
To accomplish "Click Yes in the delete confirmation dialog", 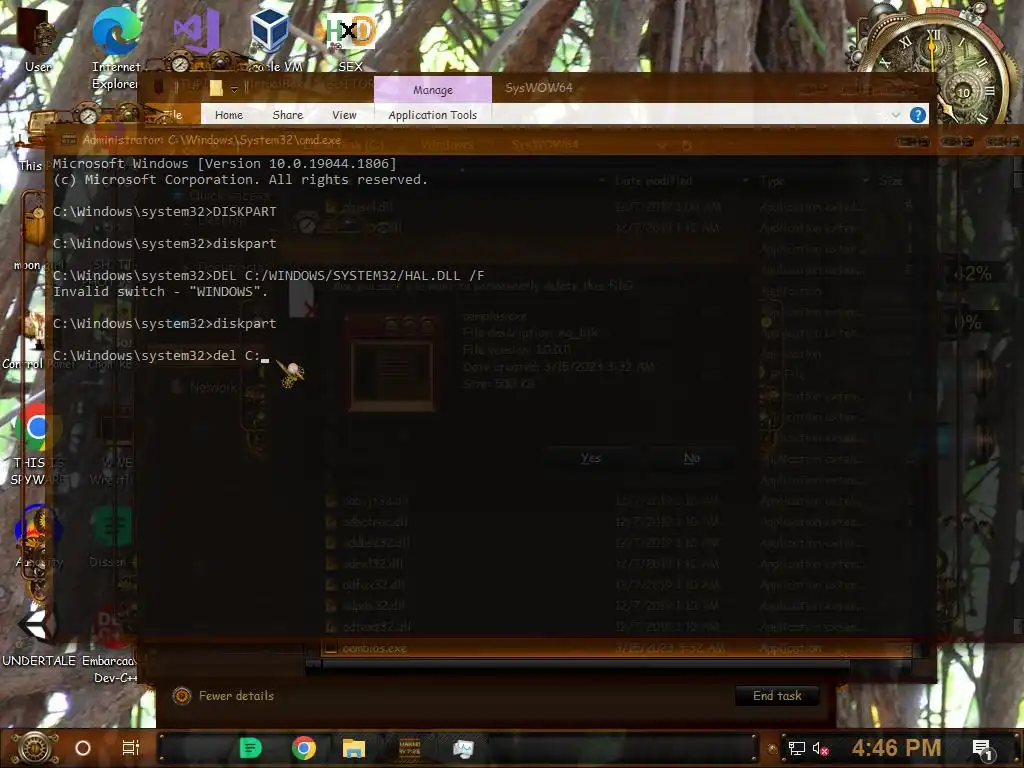I will click(590, 458).
